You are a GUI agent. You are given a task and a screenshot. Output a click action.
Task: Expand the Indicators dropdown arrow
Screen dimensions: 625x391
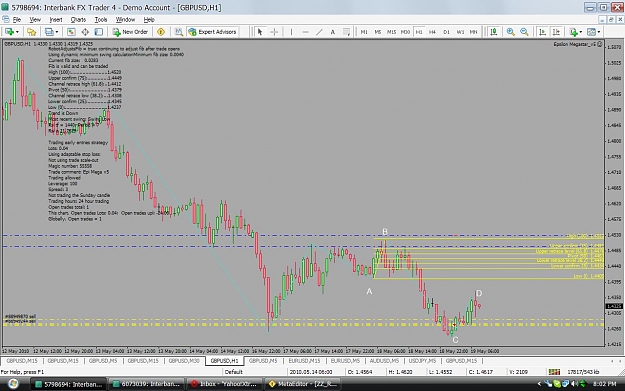pyautogui.click(x=580, y=32)
